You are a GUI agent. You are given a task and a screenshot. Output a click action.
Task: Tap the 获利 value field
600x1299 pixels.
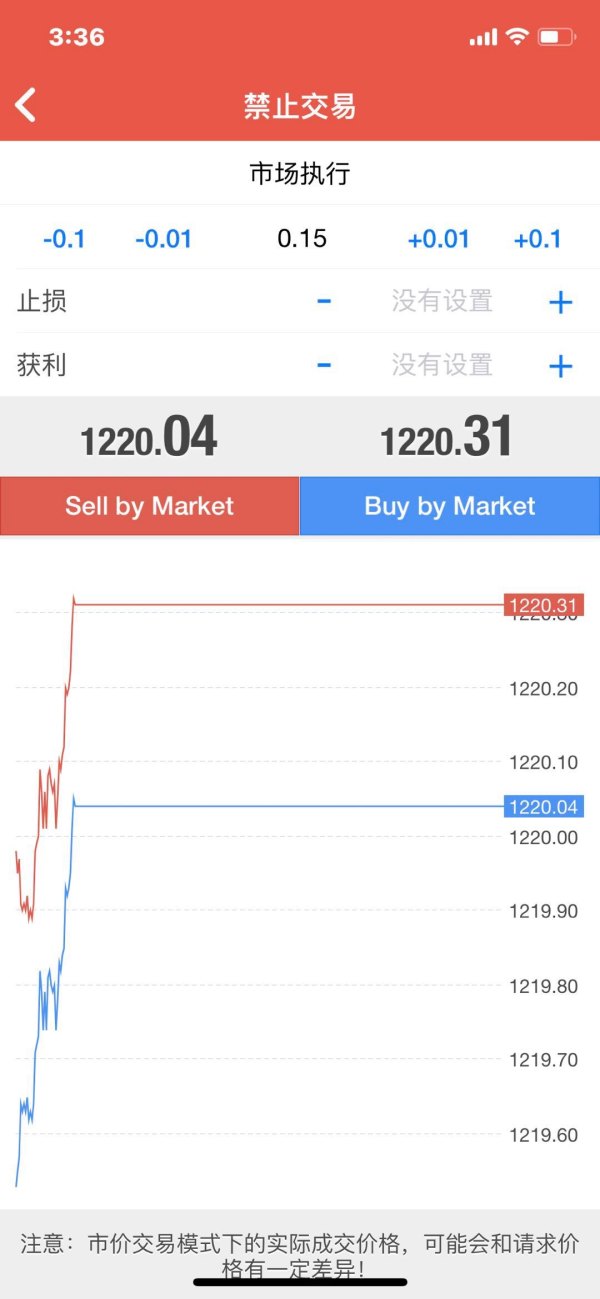442,365
